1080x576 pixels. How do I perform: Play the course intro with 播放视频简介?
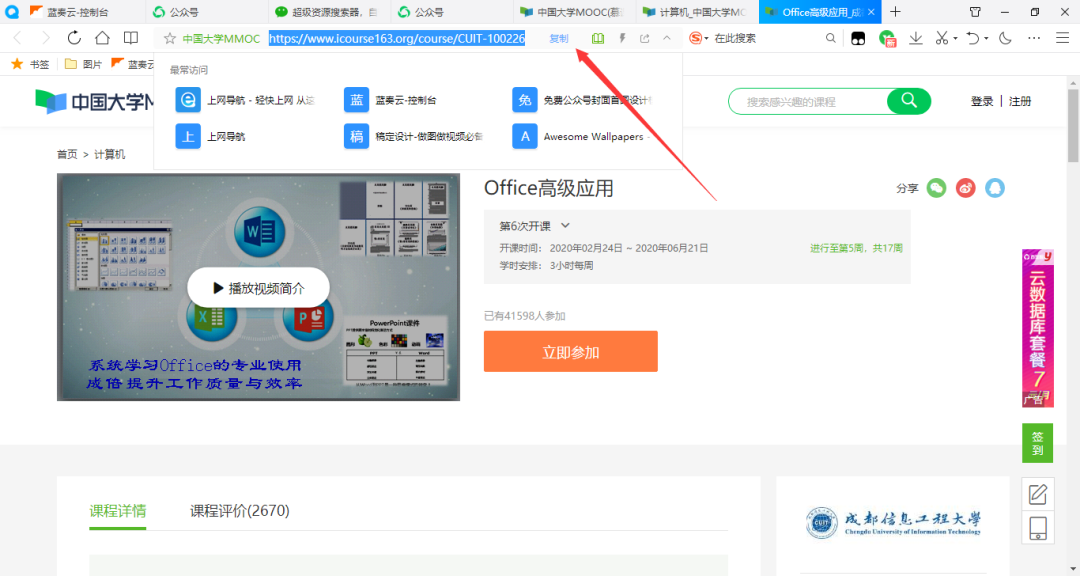pyautogui.click(x=258, y=288)
